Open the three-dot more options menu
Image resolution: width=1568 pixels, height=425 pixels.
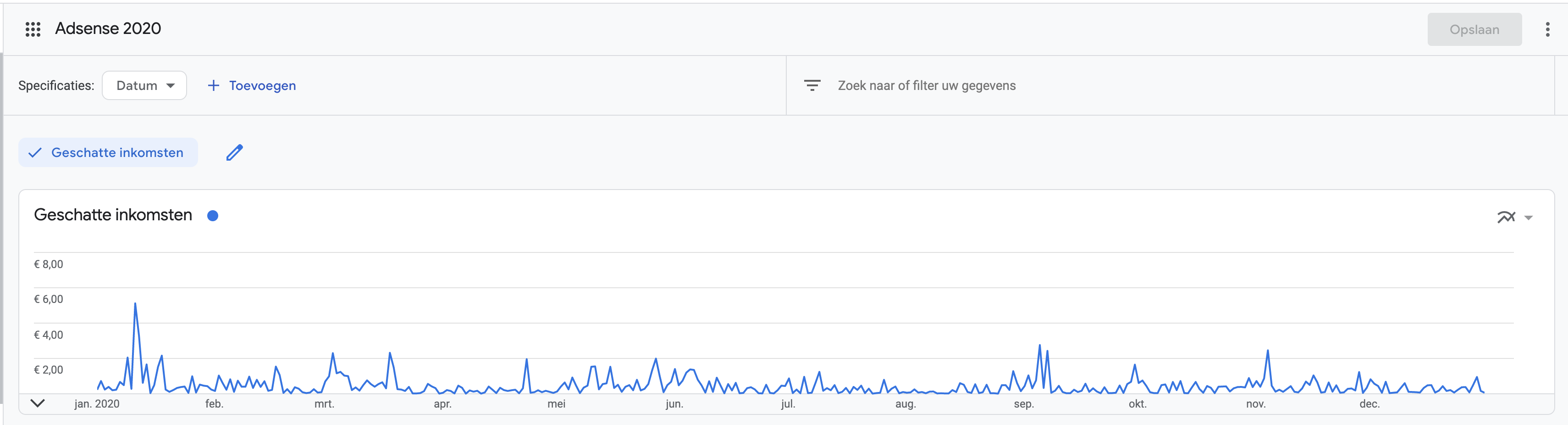(1547, 29)
